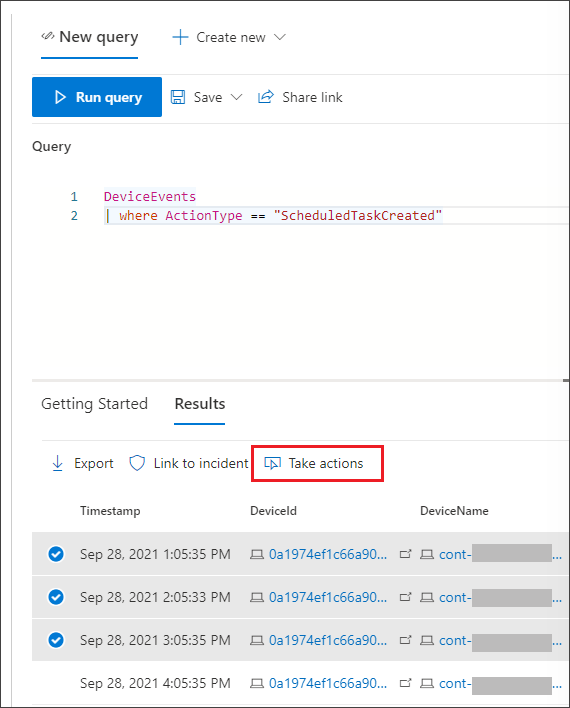
Task: Open DeviceName cont- link in 2:05:33 PM row
Action: click(x=455, y=597)
